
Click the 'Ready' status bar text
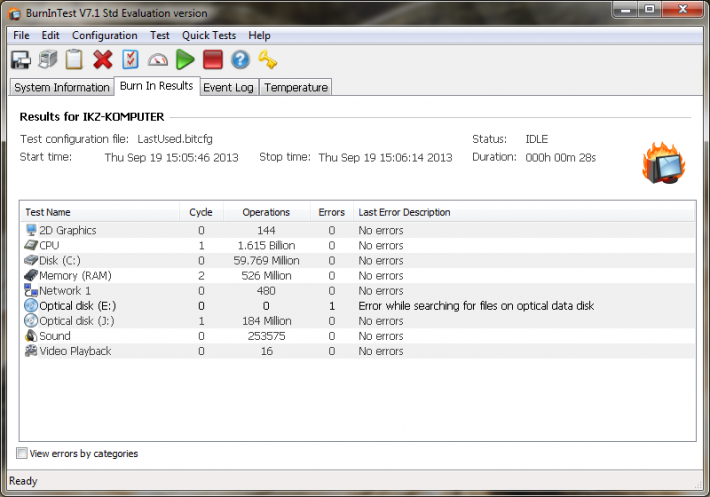(x=23, y=481)
